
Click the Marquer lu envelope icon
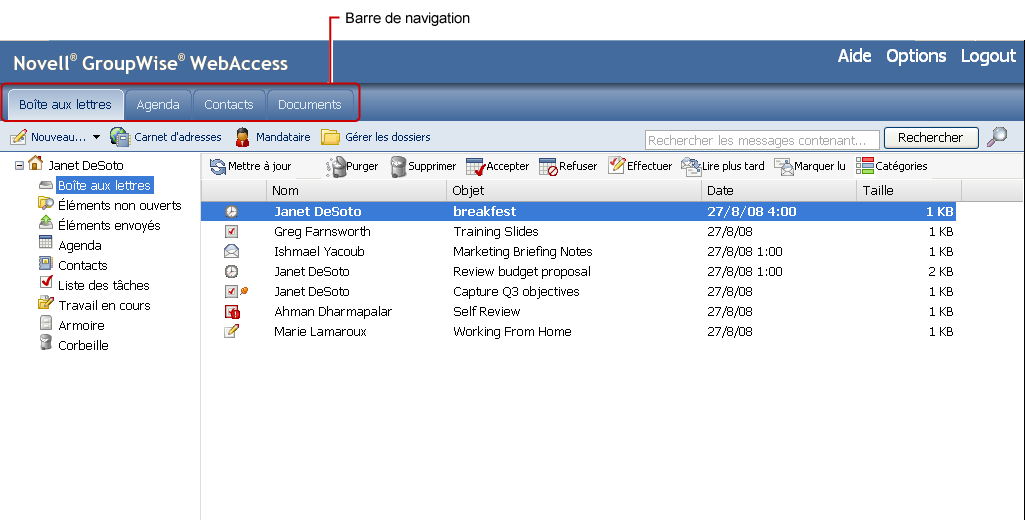(x=784, y=166)
